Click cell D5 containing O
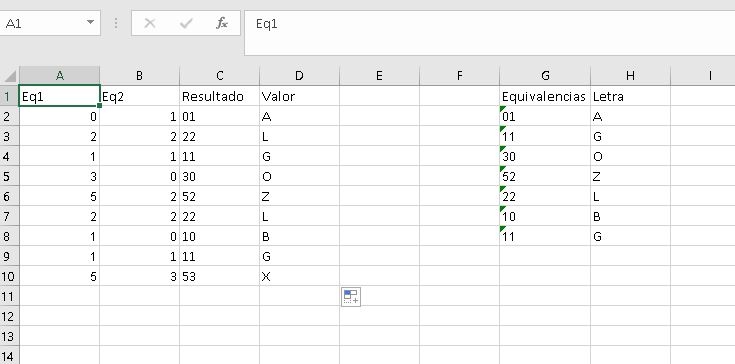 click(x=299, y=176)
